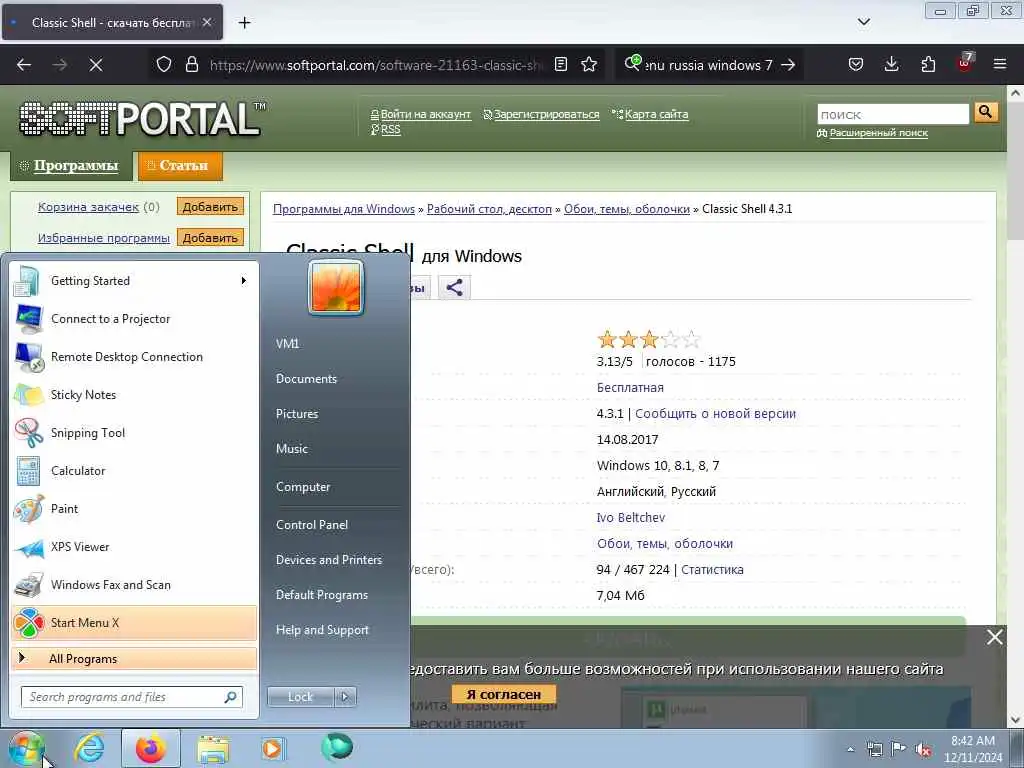Viewport: 1024px width, 768px height.
Task: Launch Sticky Notes
Action: click(134, 394)
